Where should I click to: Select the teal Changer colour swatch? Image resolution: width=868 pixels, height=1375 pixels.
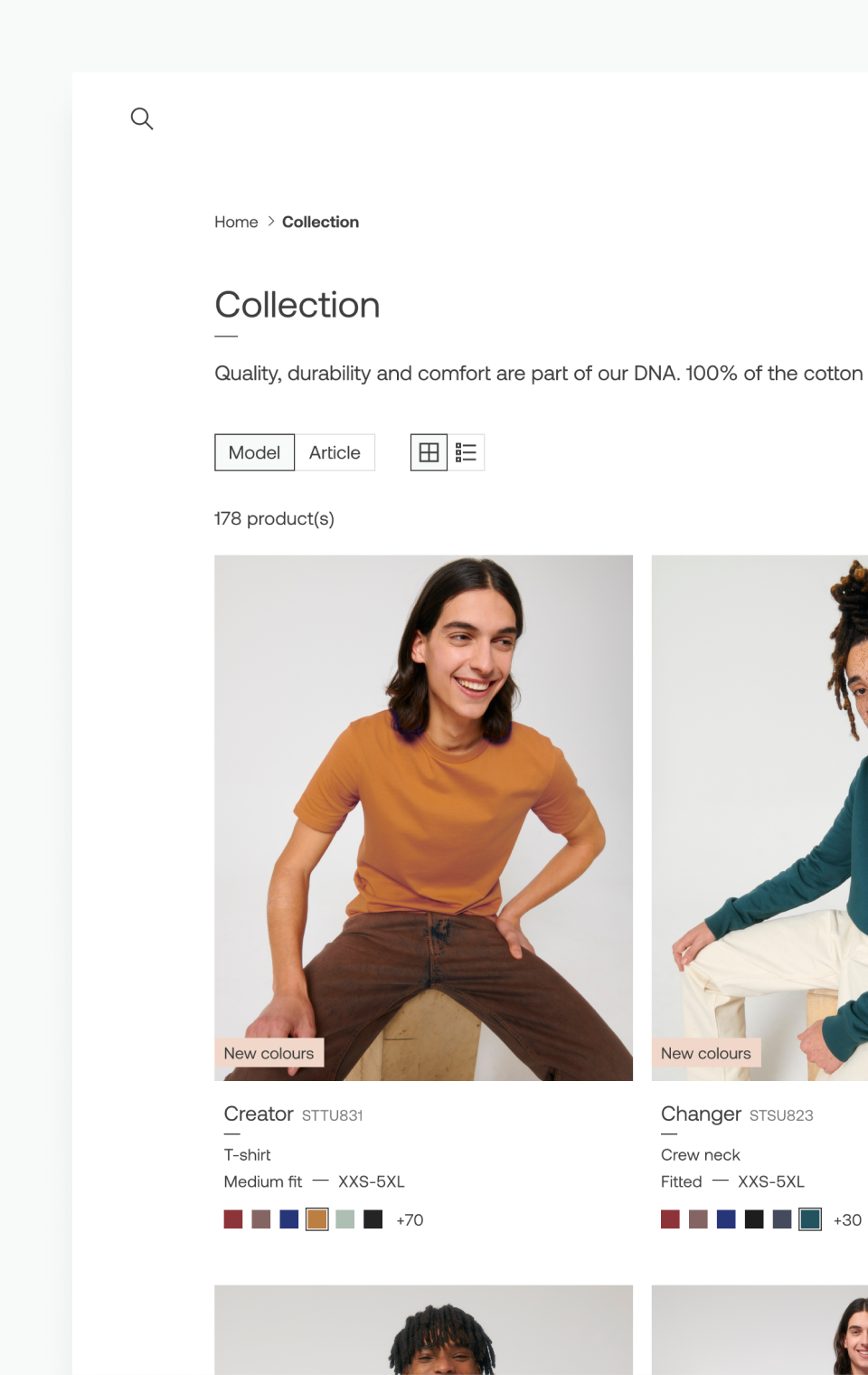(810, 1219)
